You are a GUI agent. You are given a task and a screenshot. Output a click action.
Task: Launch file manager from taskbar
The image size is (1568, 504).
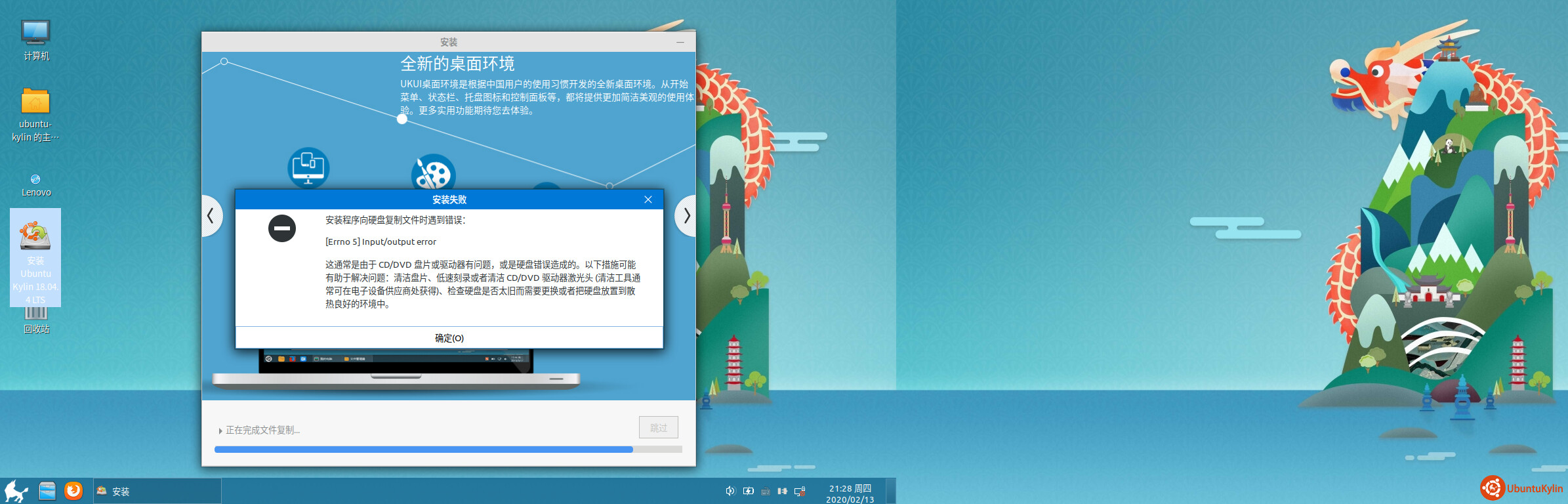point(47,491)
